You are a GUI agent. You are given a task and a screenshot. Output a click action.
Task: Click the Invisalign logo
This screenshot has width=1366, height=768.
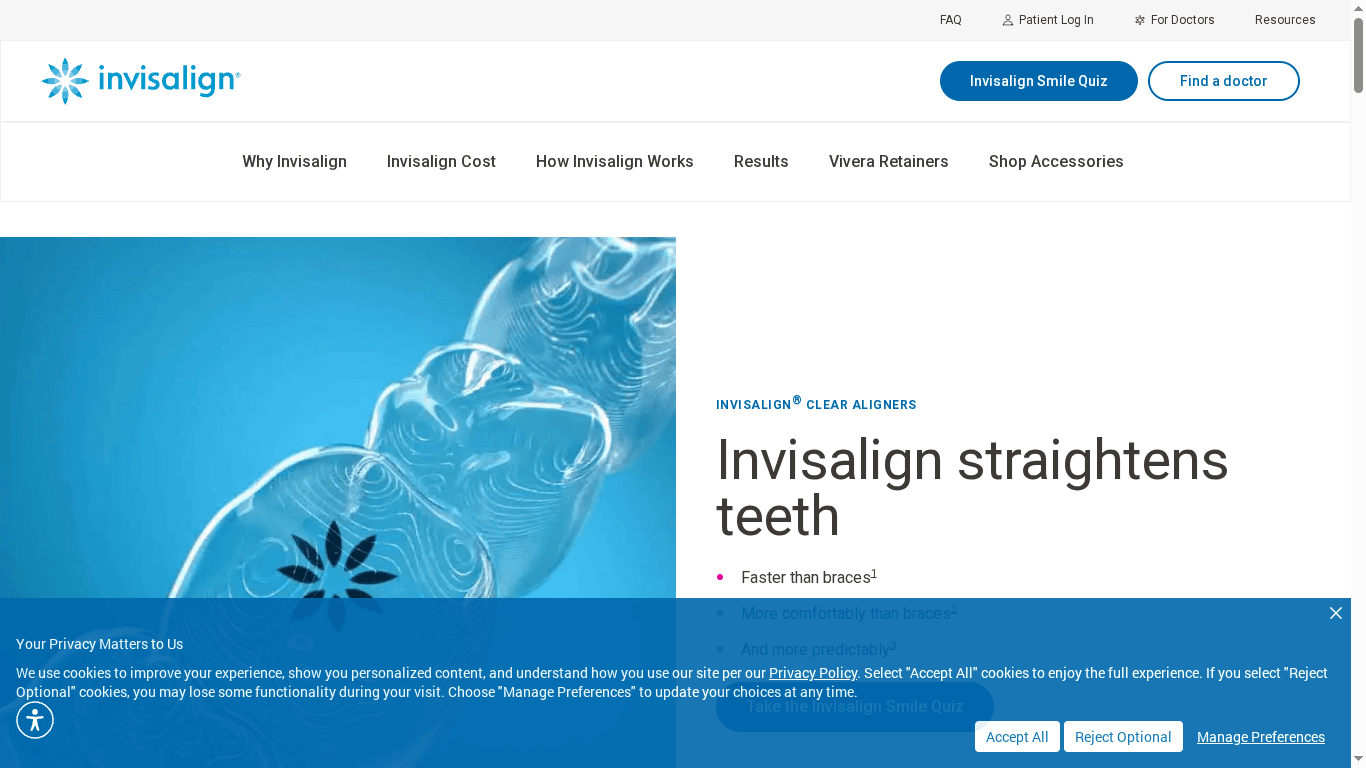coord(141,81)
